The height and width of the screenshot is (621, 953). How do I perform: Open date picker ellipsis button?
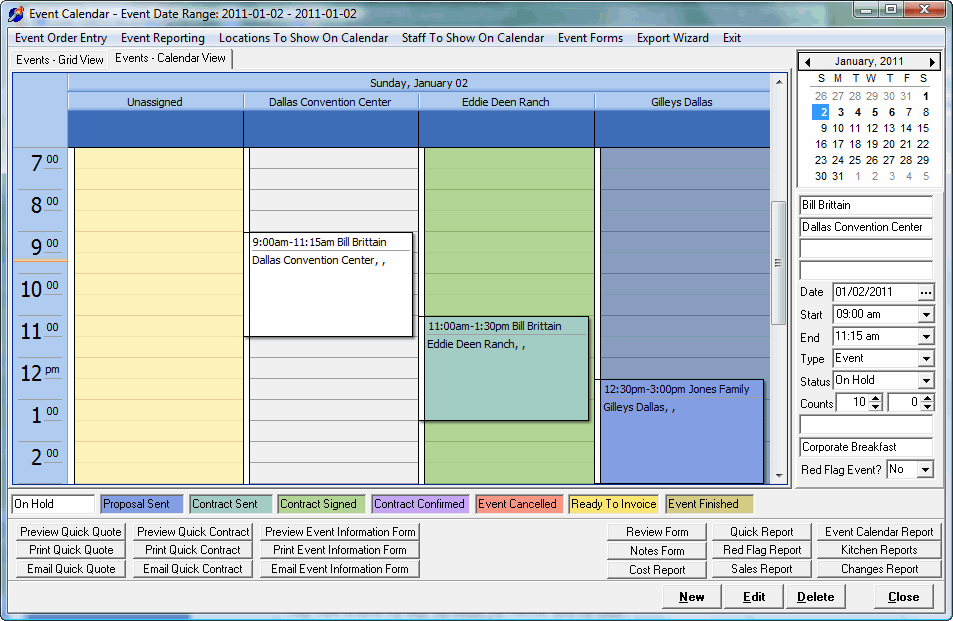(925, 292)
